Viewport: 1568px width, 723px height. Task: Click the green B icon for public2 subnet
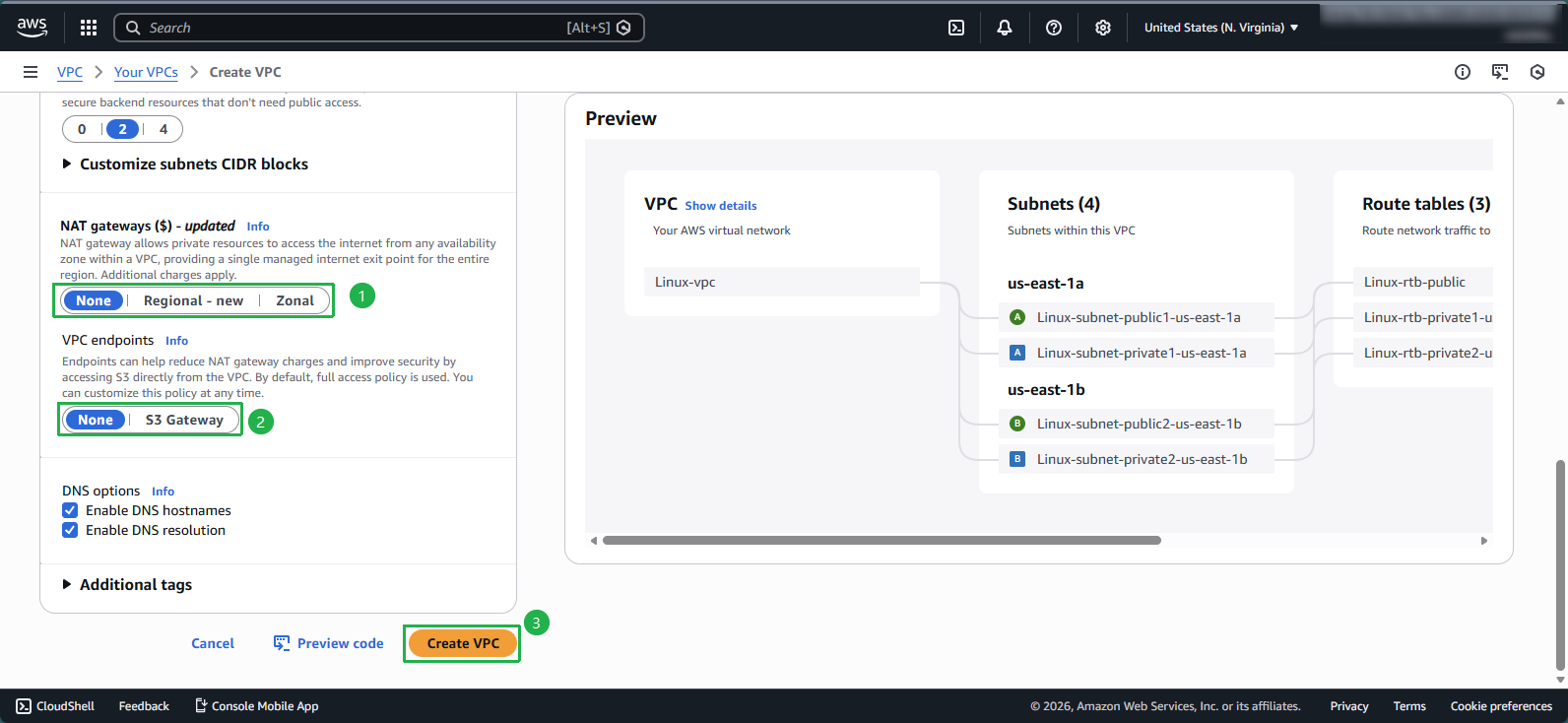click(1018, 424)
